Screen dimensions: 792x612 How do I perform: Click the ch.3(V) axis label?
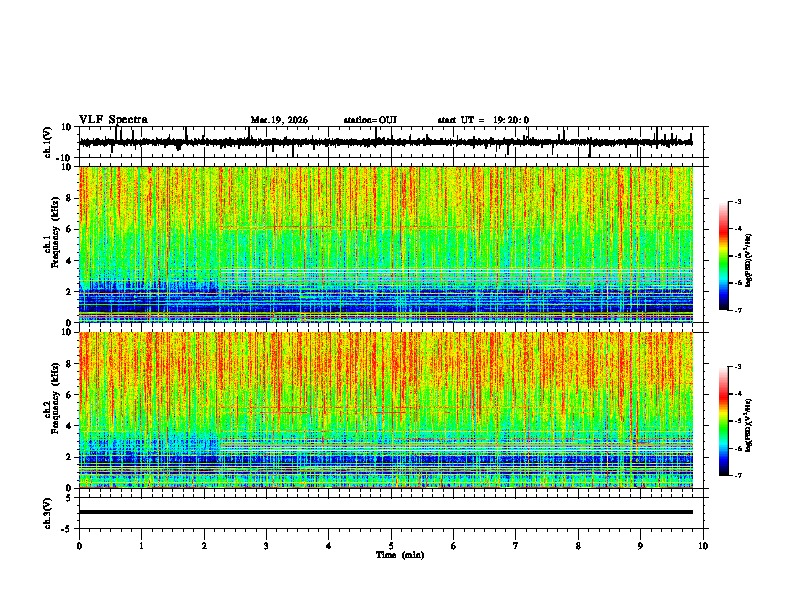pos(48,513)
